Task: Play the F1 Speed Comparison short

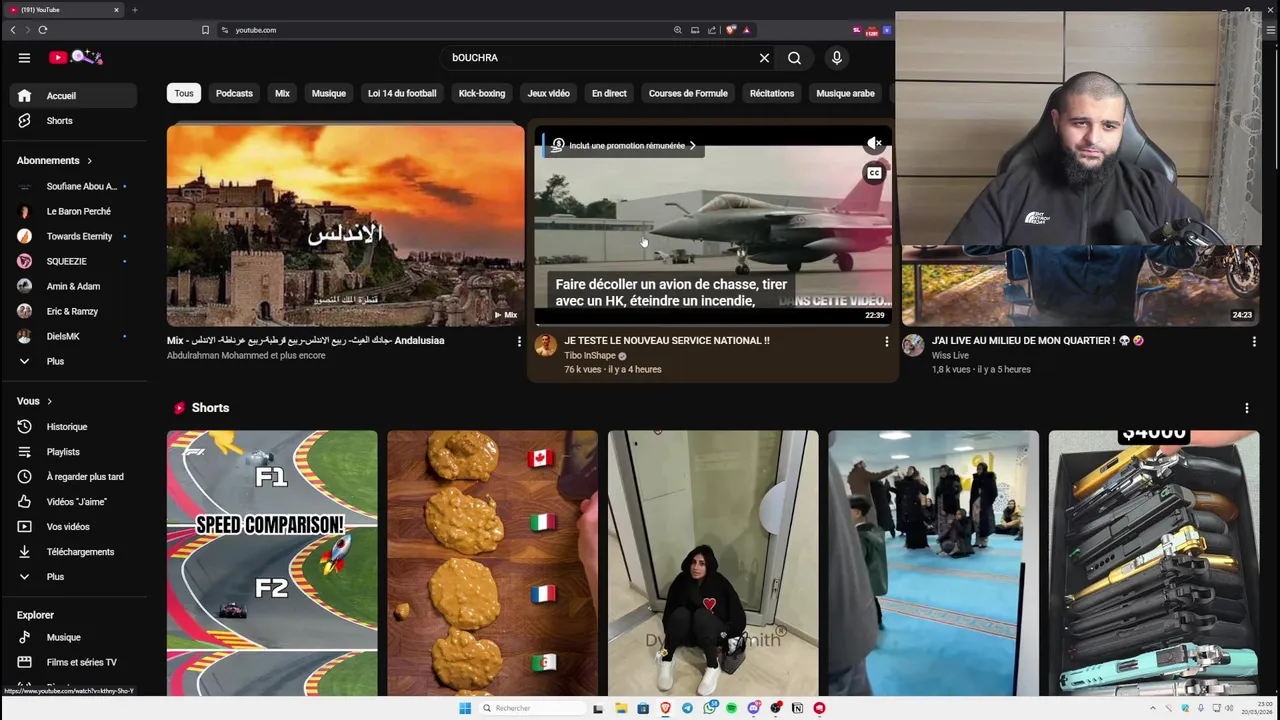Action: 272,563
